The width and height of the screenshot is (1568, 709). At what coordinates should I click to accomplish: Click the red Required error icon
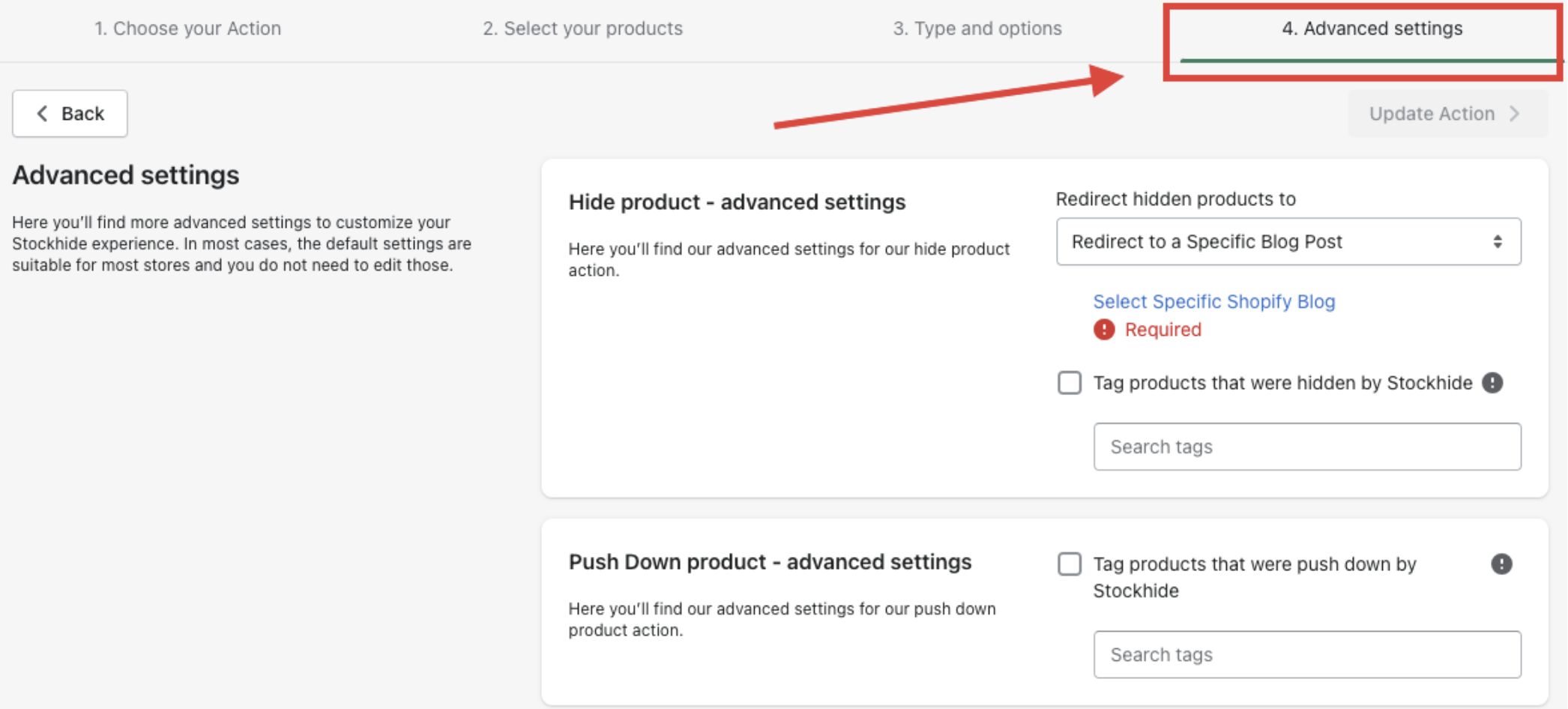coord(1103,330)
